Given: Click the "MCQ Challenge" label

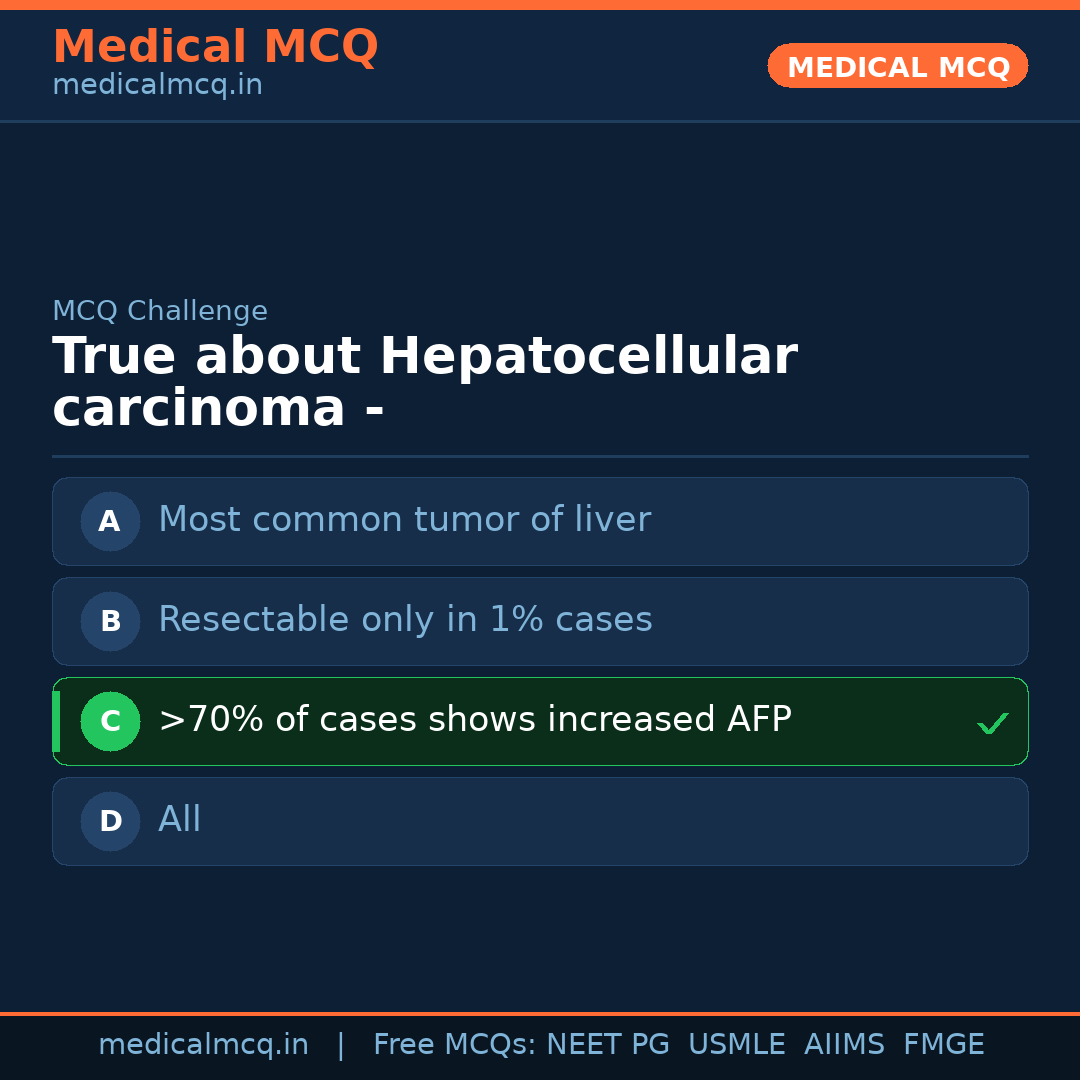Looking at the screenshot, I should click(160, 312).
